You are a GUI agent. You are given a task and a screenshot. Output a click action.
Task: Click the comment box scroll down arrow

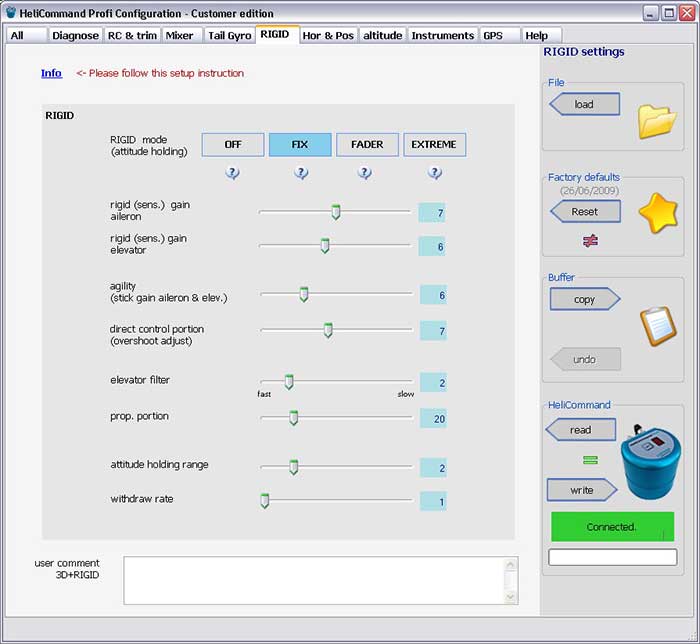[x=510, y=597]
